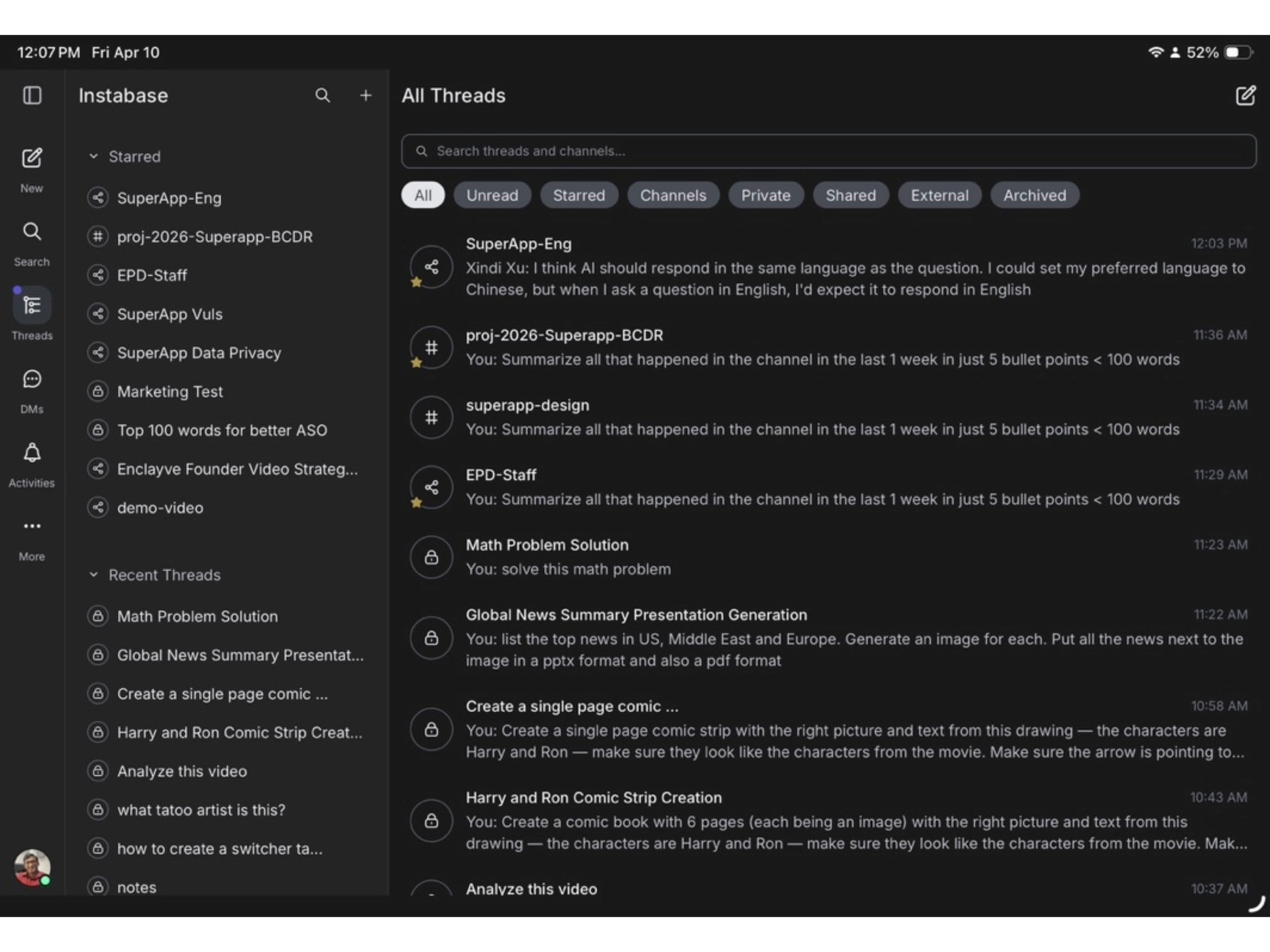Click the battery indicator icon
Image resolution: width=1270 pixels, height=952 pixels.
coord(1238,52)
